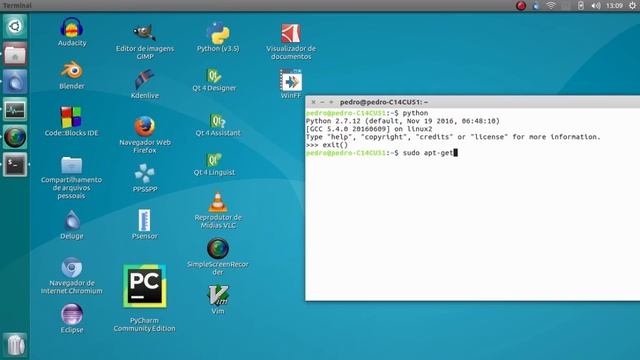Viewport: 640px width, 360px height.
Task: Open Trash in launcher
Action: pos(15,345)
